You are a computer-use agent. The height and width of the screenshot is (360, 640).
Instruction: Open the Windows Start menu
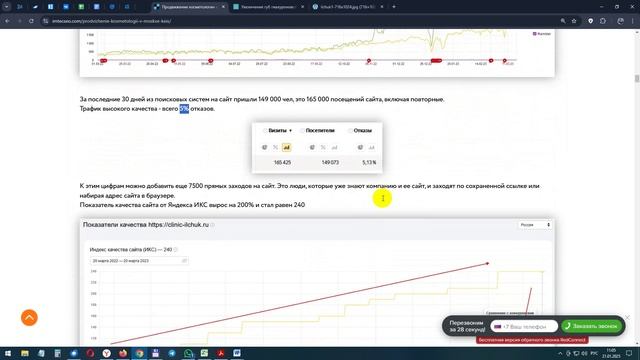tap(8, 353)
